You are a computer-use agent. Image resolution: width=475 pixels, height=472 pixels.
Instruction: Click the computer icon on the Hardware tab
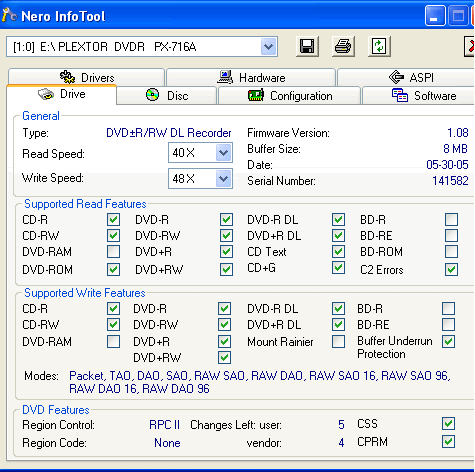[225, 77]
